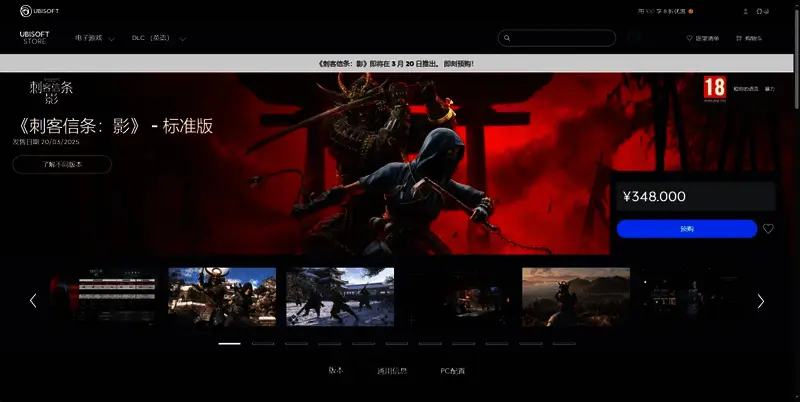Switch to the PC配置 tab
The width and height of the screenshot is (800, 402).
point(452,370)
